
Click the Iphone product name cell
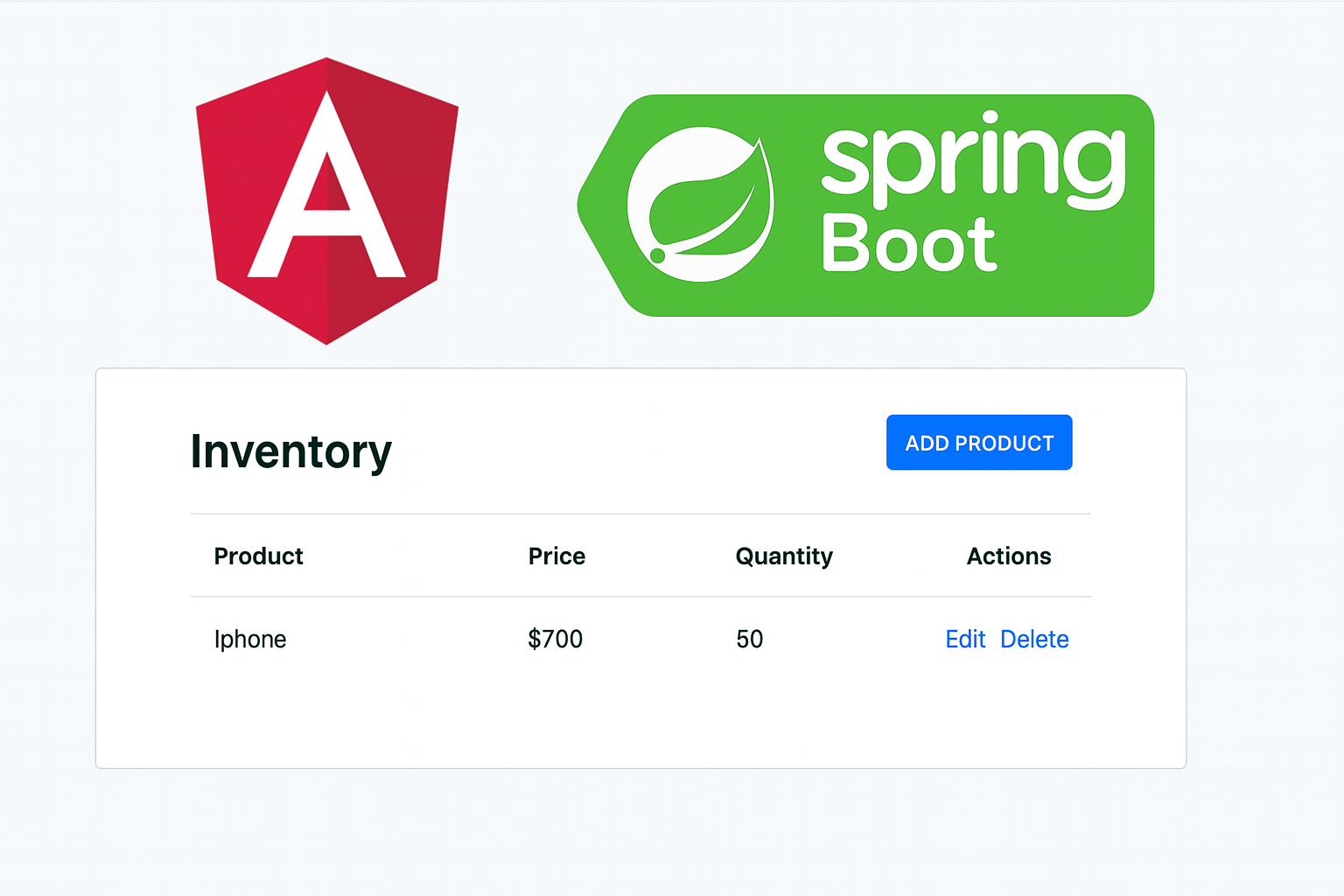pos(250,640)
